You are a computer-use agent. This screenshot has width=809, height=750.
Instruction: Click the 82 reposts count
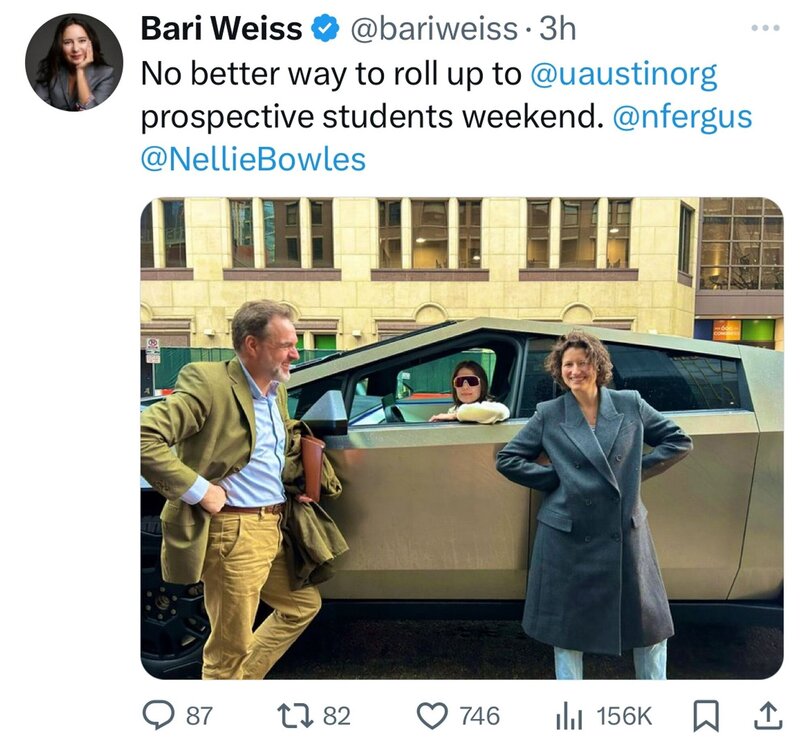pyautogui.click(x=337, y=716)
